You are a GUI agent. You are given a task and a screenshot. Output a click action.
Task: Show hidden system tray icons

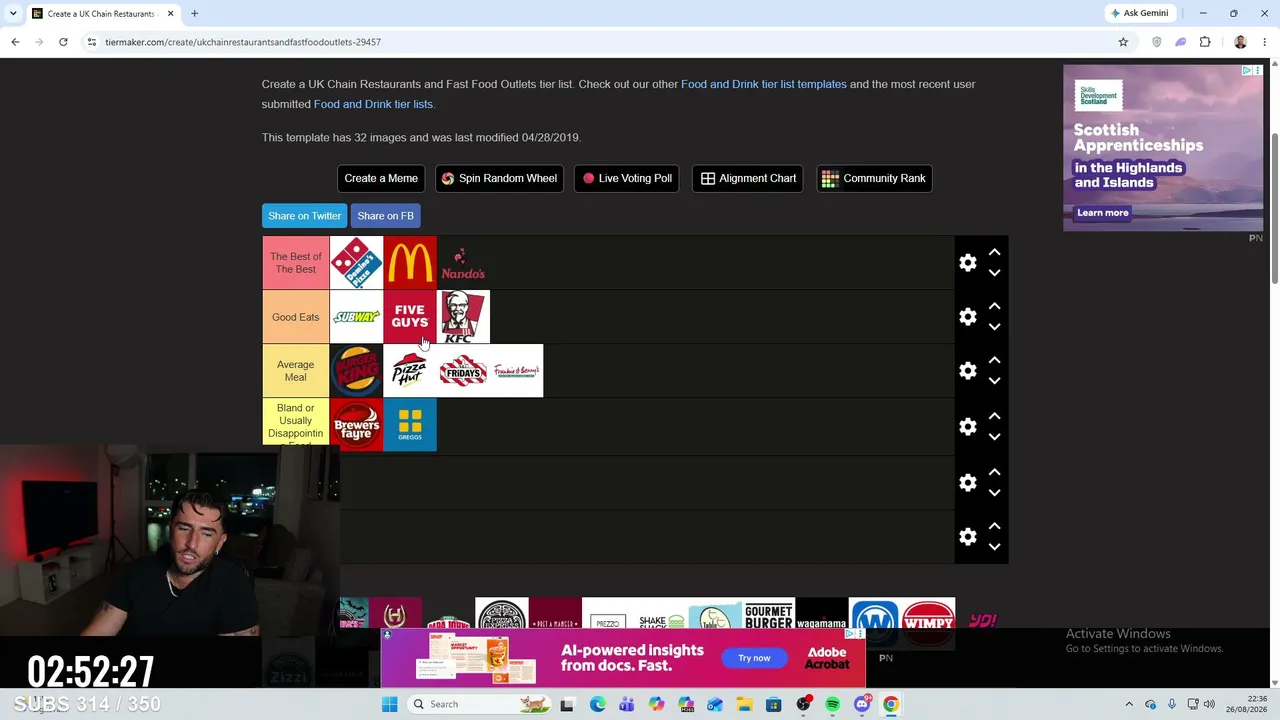(1129, 704)
